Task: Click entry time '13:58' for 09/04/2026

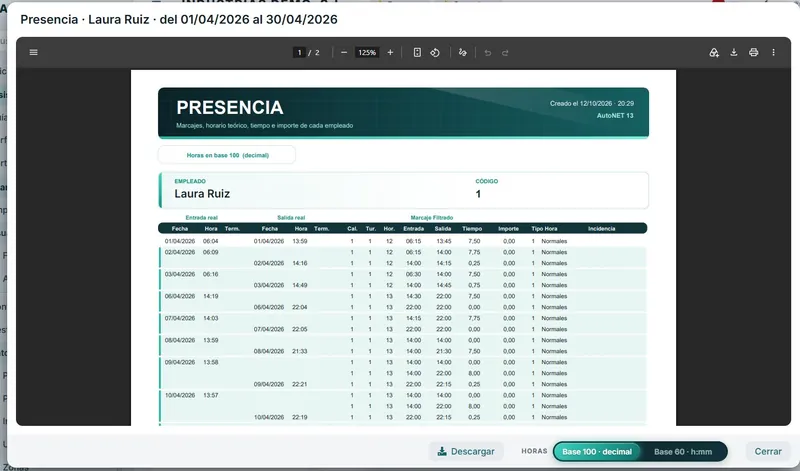Action: 211,362
